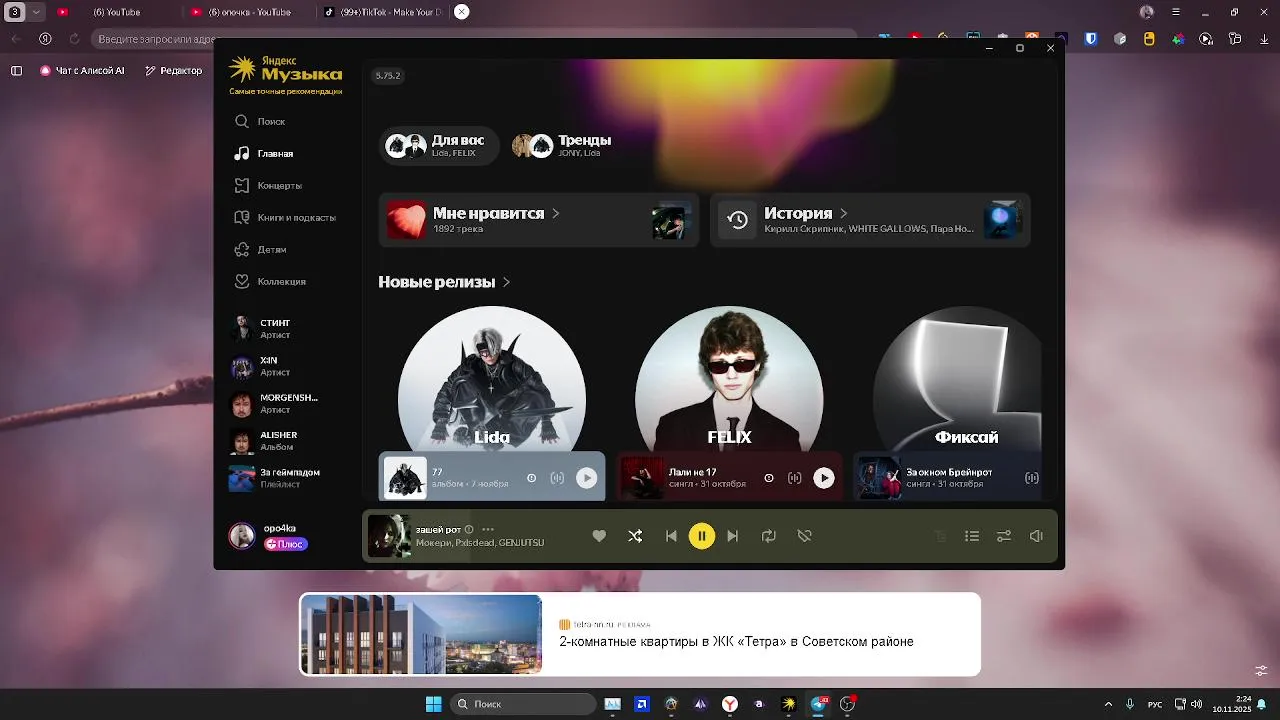Click the taskbar Поиск search box
The height and width of the screenshot is (720, 1280).
(x=524, y=704)
